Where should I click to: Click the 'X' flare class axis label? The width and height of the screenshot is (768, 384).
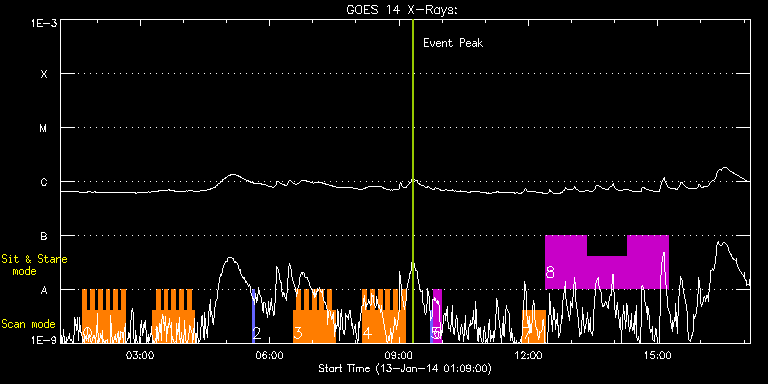click(x=44, y=74)
